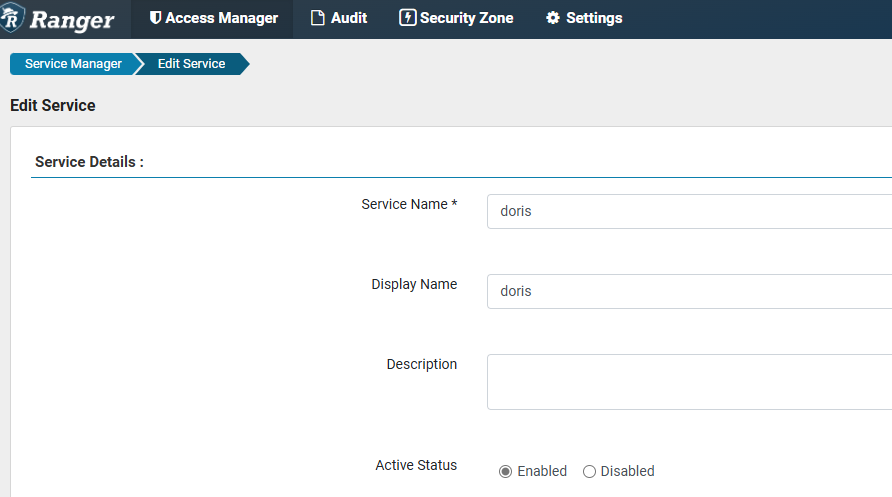Click into the Display Name field
892x497 pixels.
coord(688,291)
